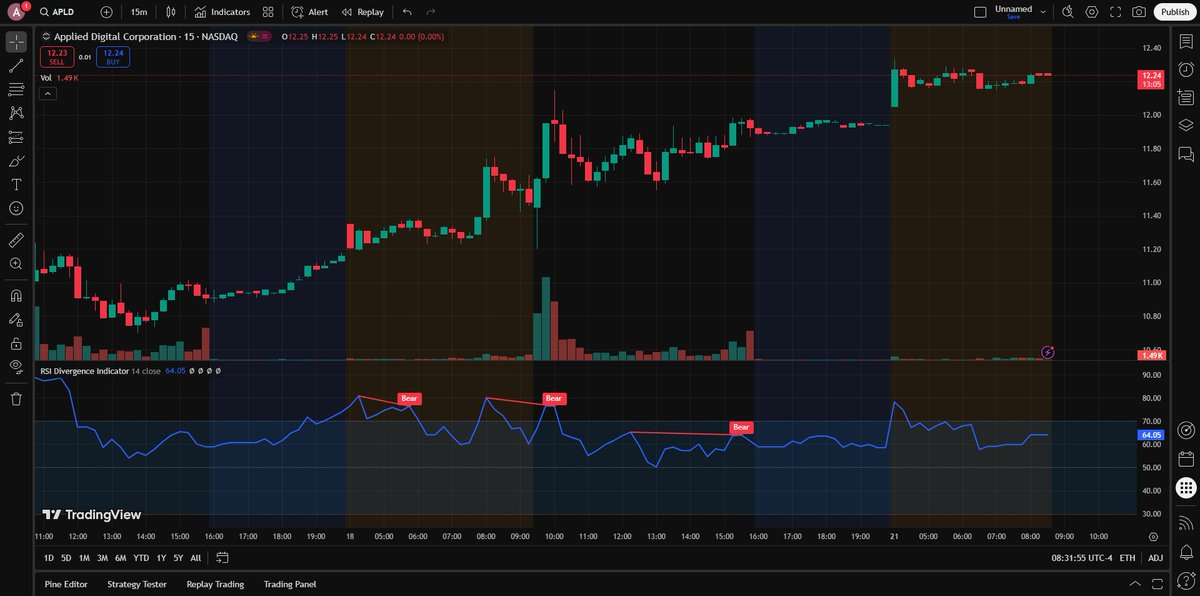Select the zoom in tool

pos(16,264)
